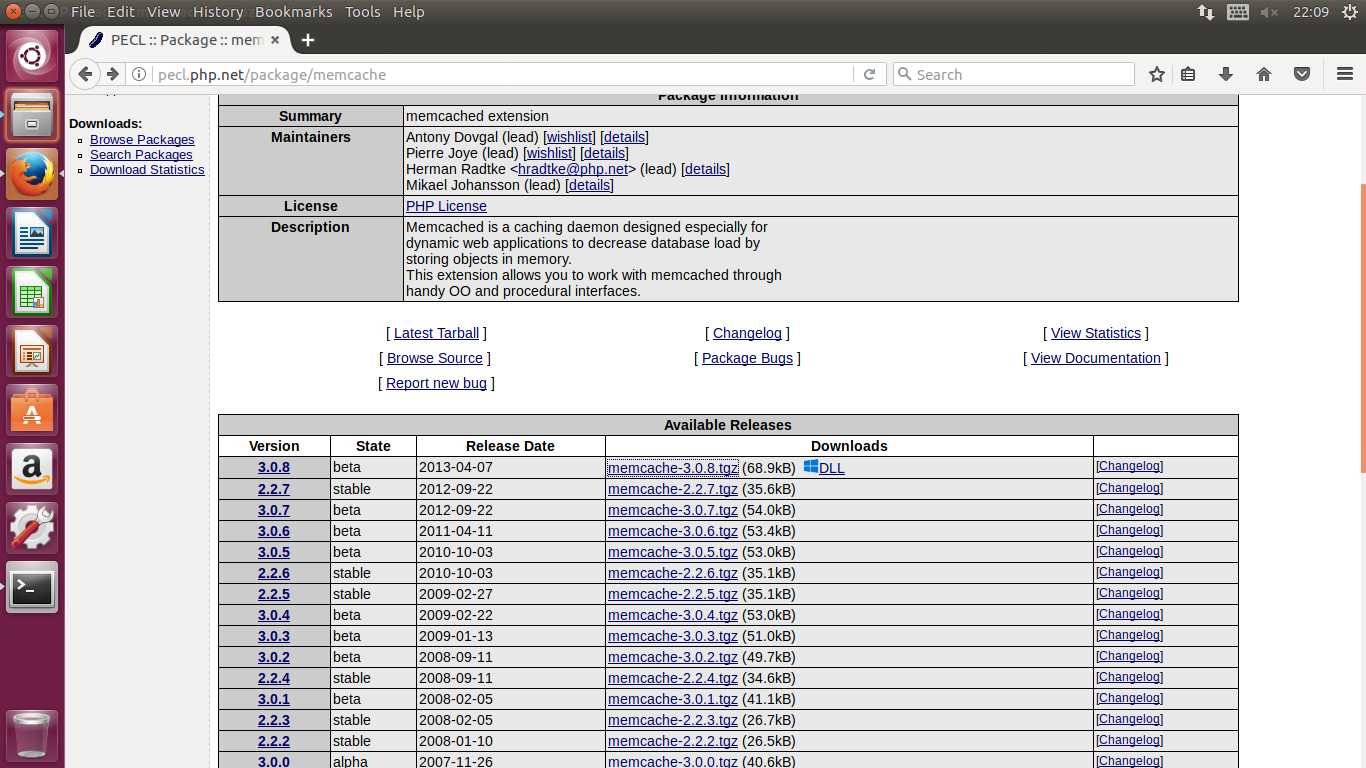Open version 3.0.6 link
This screenshot has width=1366, height=768.
tap(274, 531)
